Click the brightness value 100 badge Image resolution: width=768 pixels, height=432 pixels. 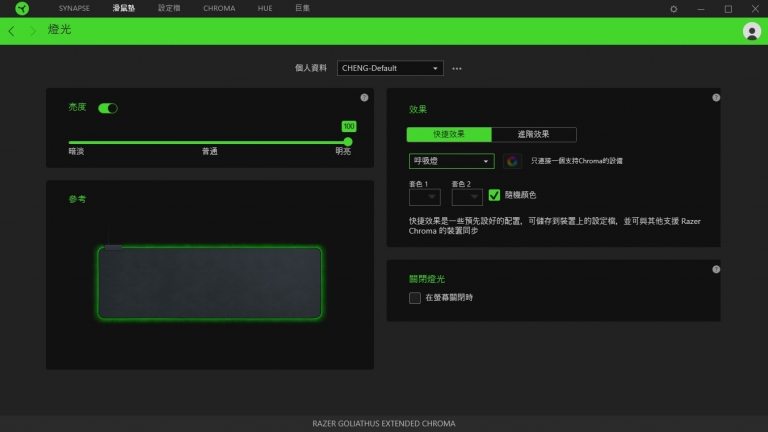coord(349,126)
